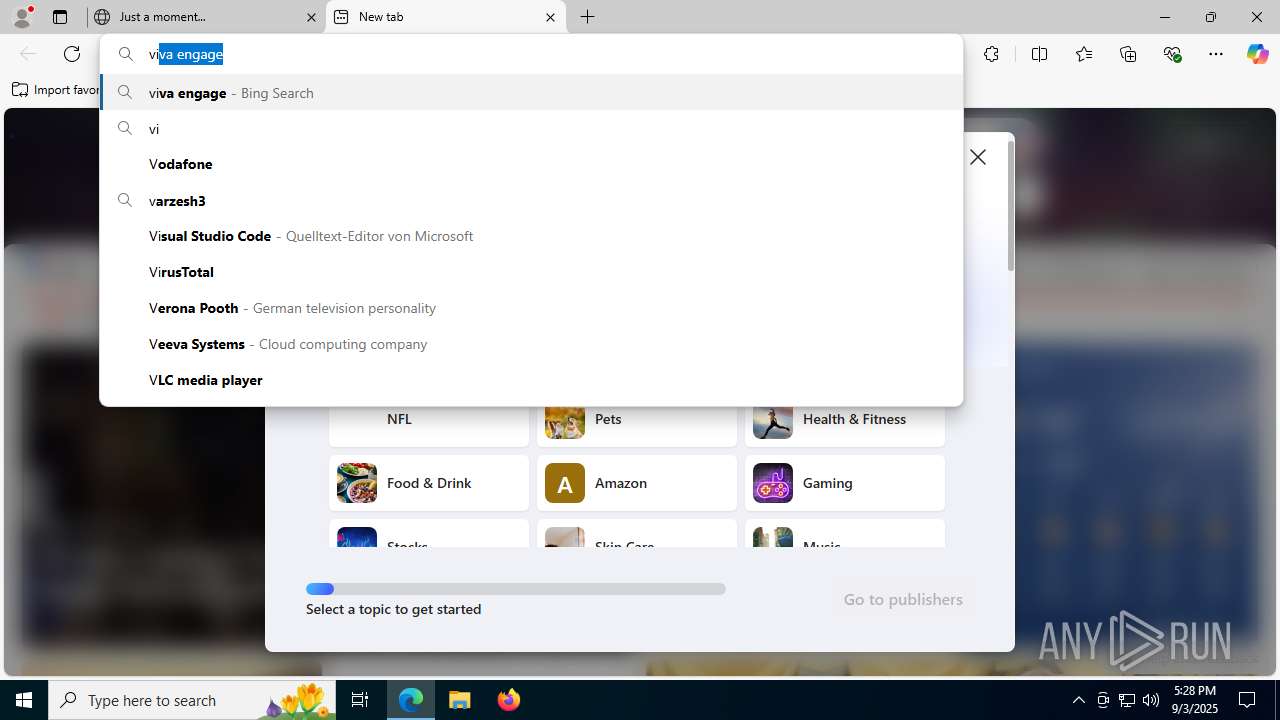The width and height of the screenshot is (1280, 720).
Task: Close the "Just a moment..." tab
Action: tap(311, 17)
